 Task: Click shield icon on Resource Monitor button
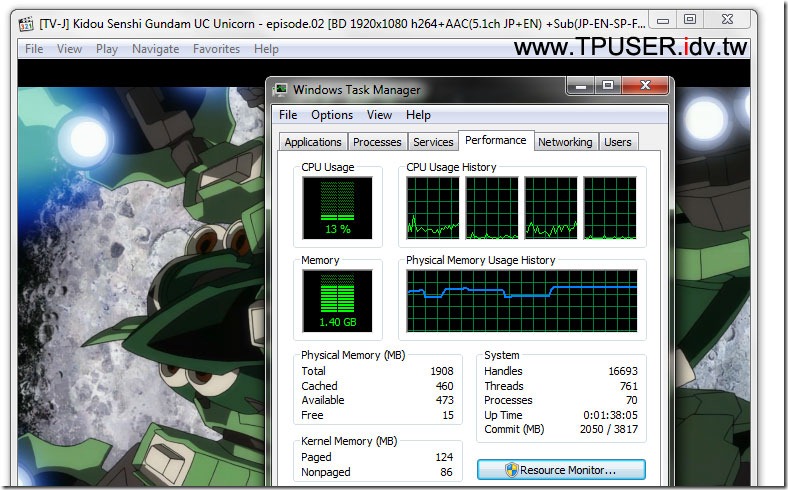coord(511,470)
